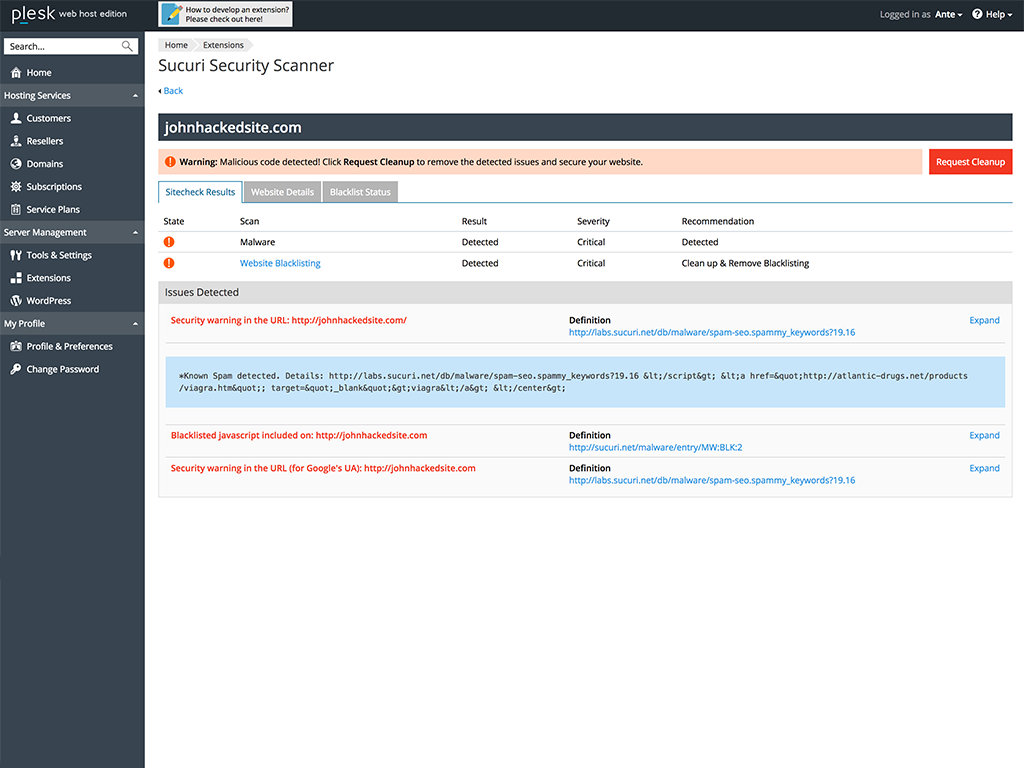1024x768 pixels.
Task: Expand the Google's UA security warning
Action: tap(984, 468)
